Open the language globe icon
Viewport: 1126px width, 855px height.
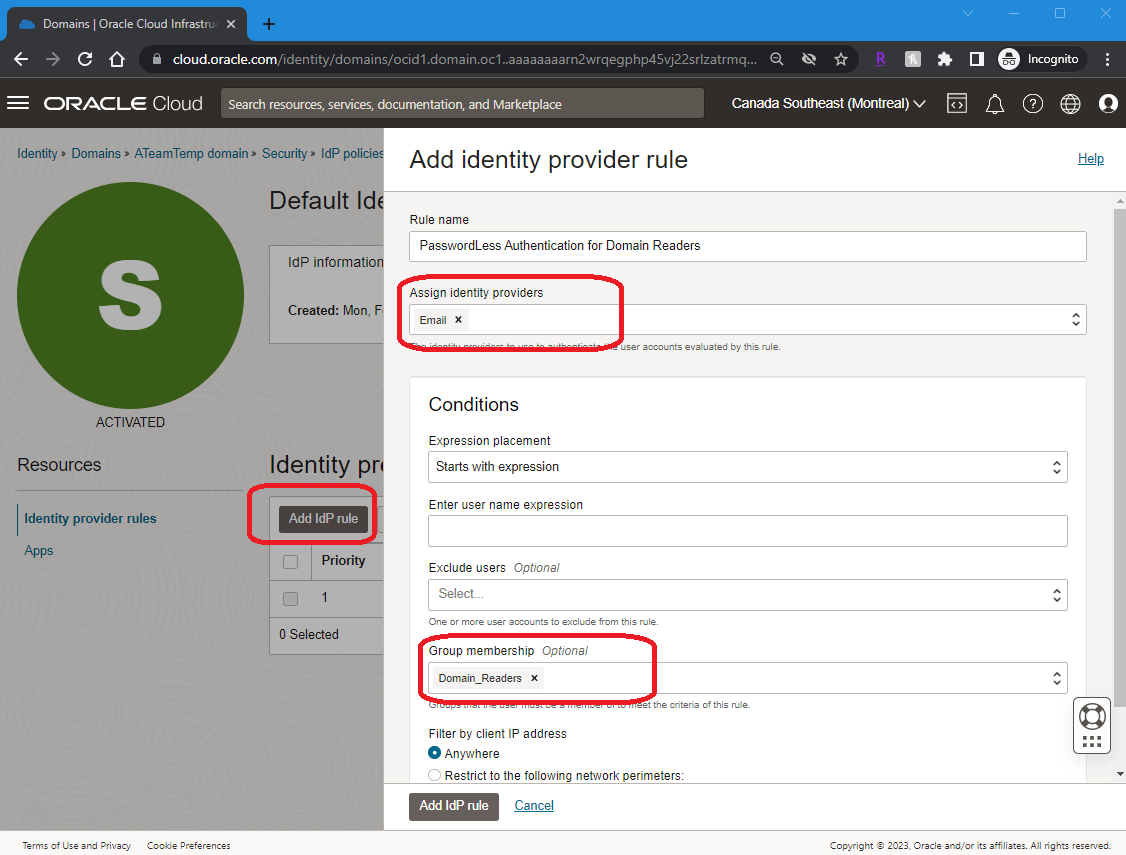(x=1071, y=103)
